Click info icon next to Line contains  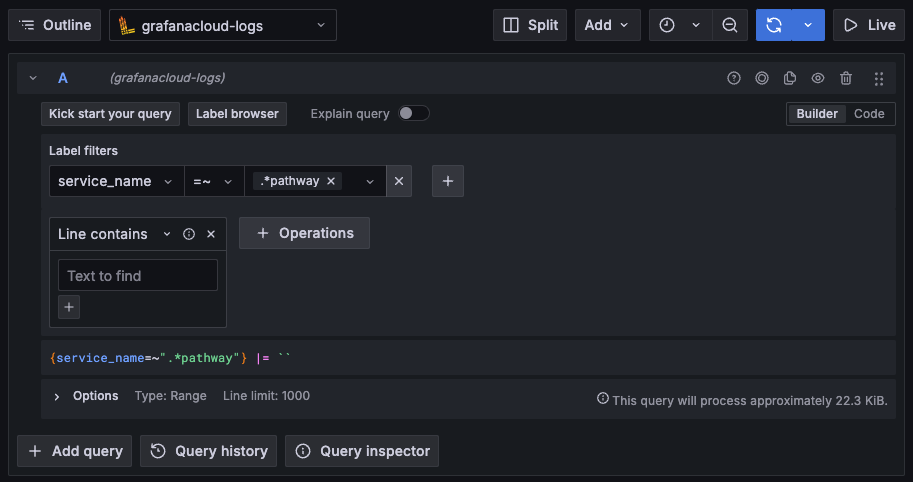tap(189, 234)
